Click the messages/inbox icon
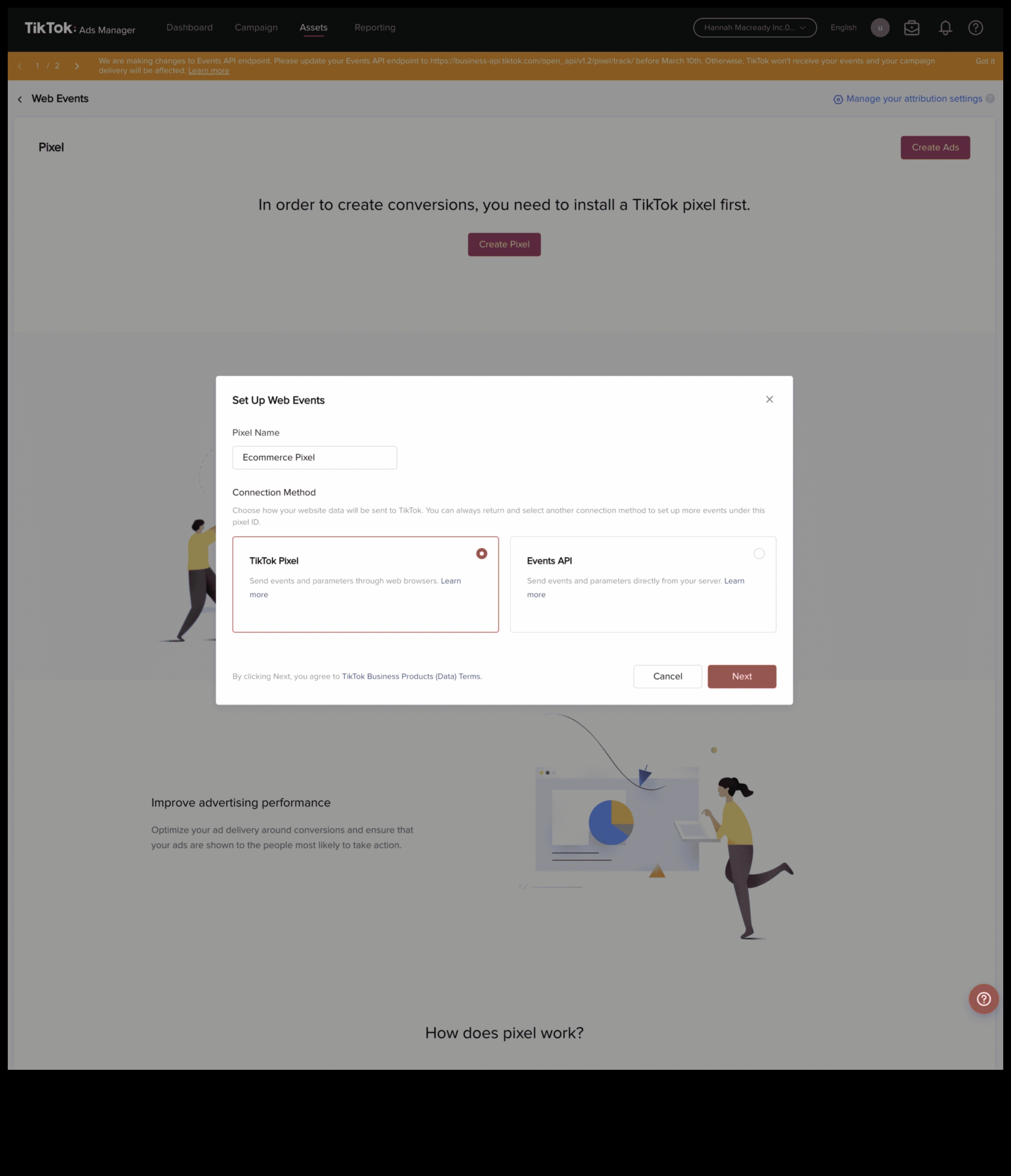This screenshot has width=1011, height=1176. [x=912, y=27]
